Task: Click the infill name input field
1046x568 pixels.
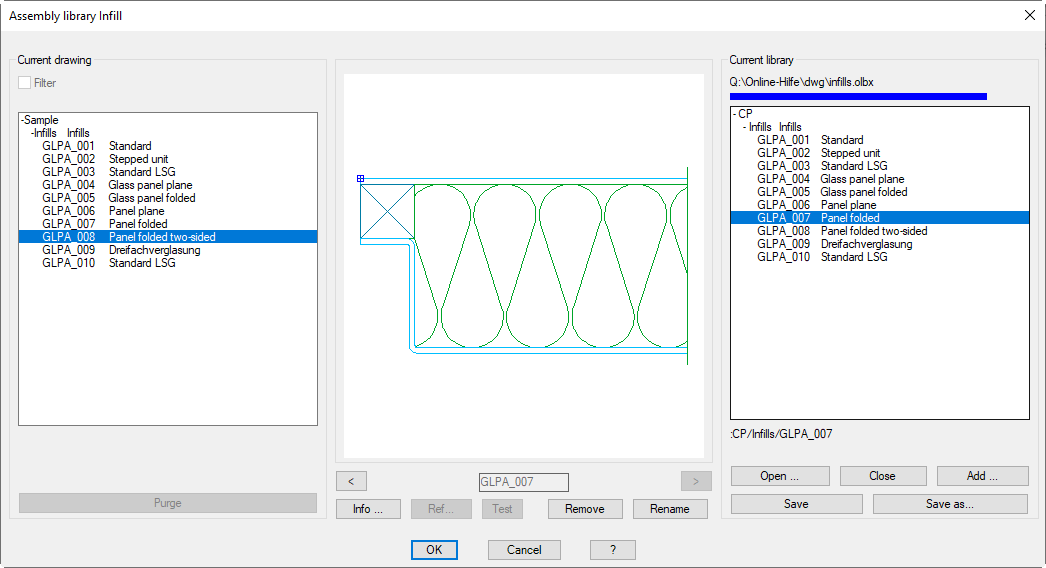Action: [x=523, y=482]
